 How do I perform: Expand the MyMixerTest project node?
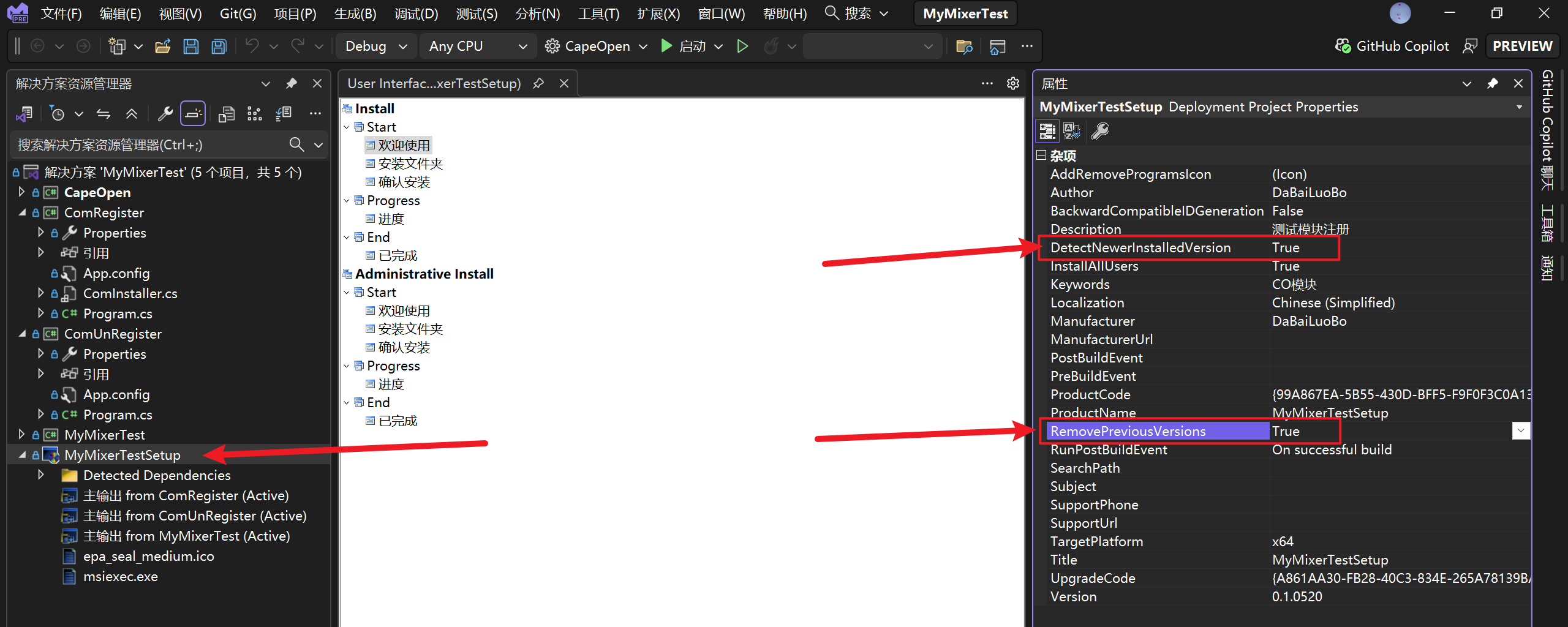coord(21,435)
